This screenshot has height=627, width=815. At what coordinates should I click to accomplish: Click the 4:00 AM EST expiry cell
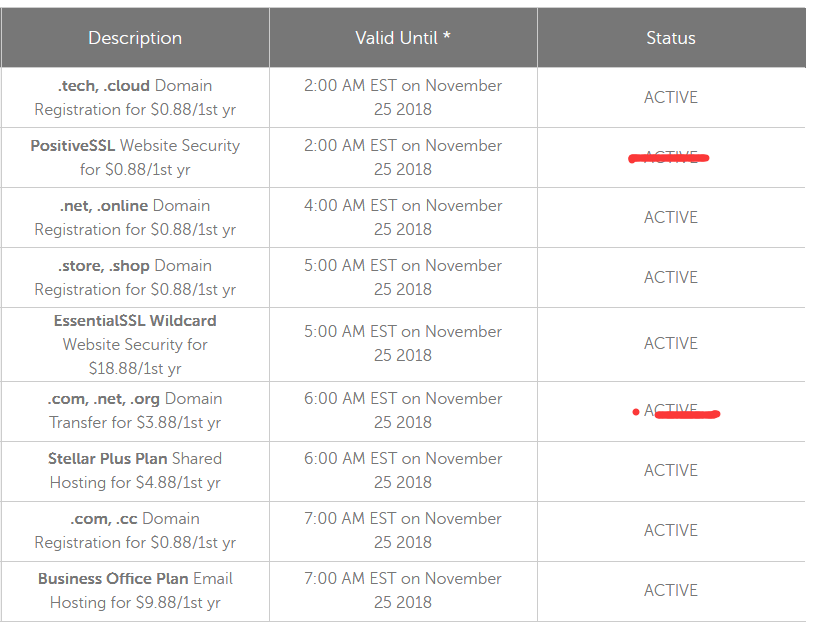pos(403,217)
